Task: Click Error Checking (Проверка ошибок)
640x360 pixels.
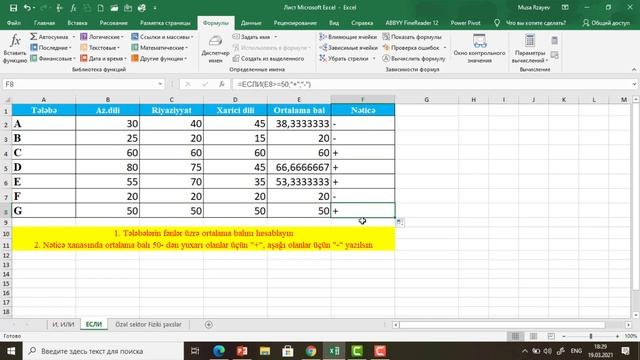Action: click(x=411, y=48)
